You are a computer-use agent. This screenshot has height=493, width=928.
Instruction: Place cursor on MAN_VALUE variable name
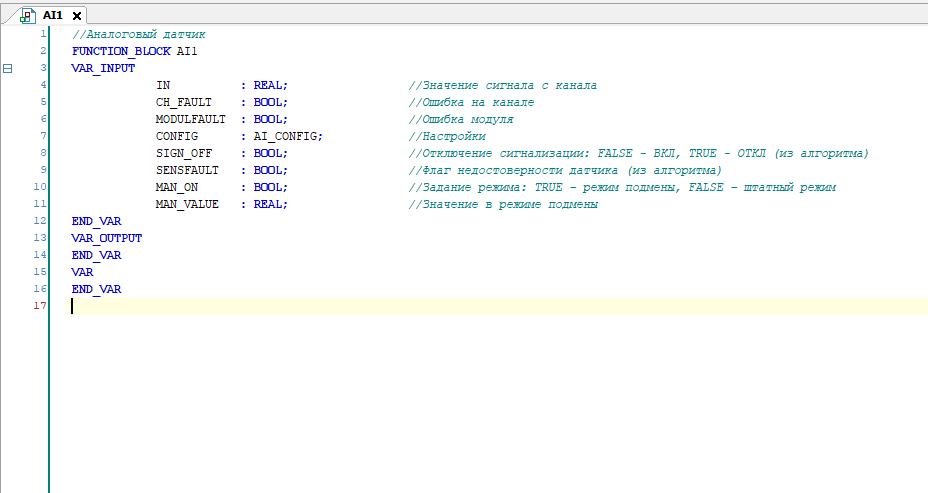point(186,204)
